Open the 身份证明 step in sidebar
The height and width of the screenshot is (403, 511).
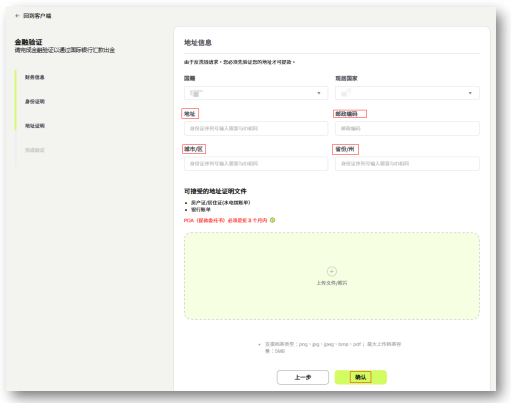(35, 101)
